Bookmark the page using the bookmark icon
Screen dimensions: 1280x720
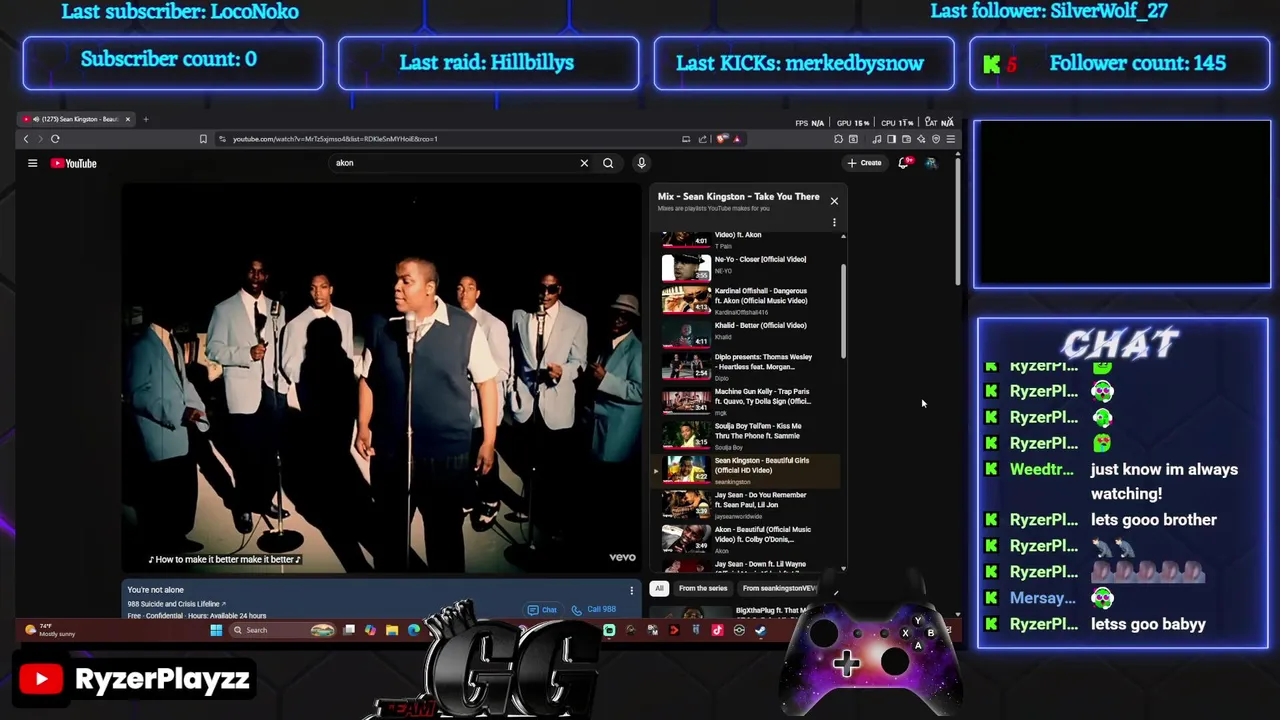[203, 139]
